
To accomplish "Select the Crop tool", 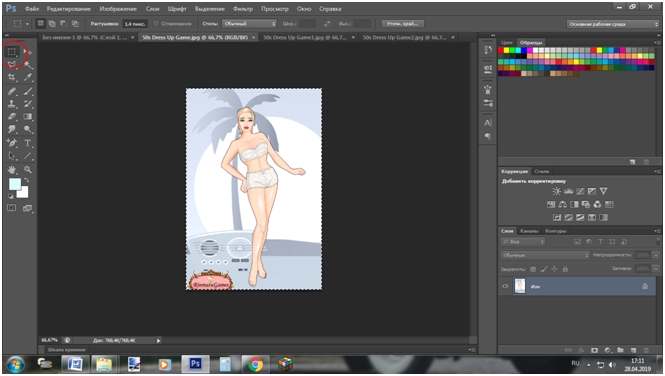I will [x=11, y=77].
